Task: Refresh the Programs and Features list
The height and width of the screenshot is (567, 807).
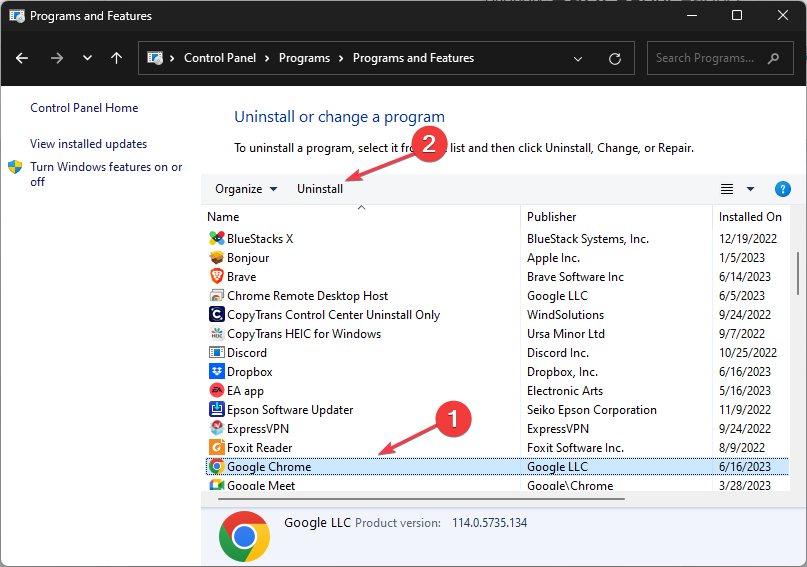Action: coord(615,59)
